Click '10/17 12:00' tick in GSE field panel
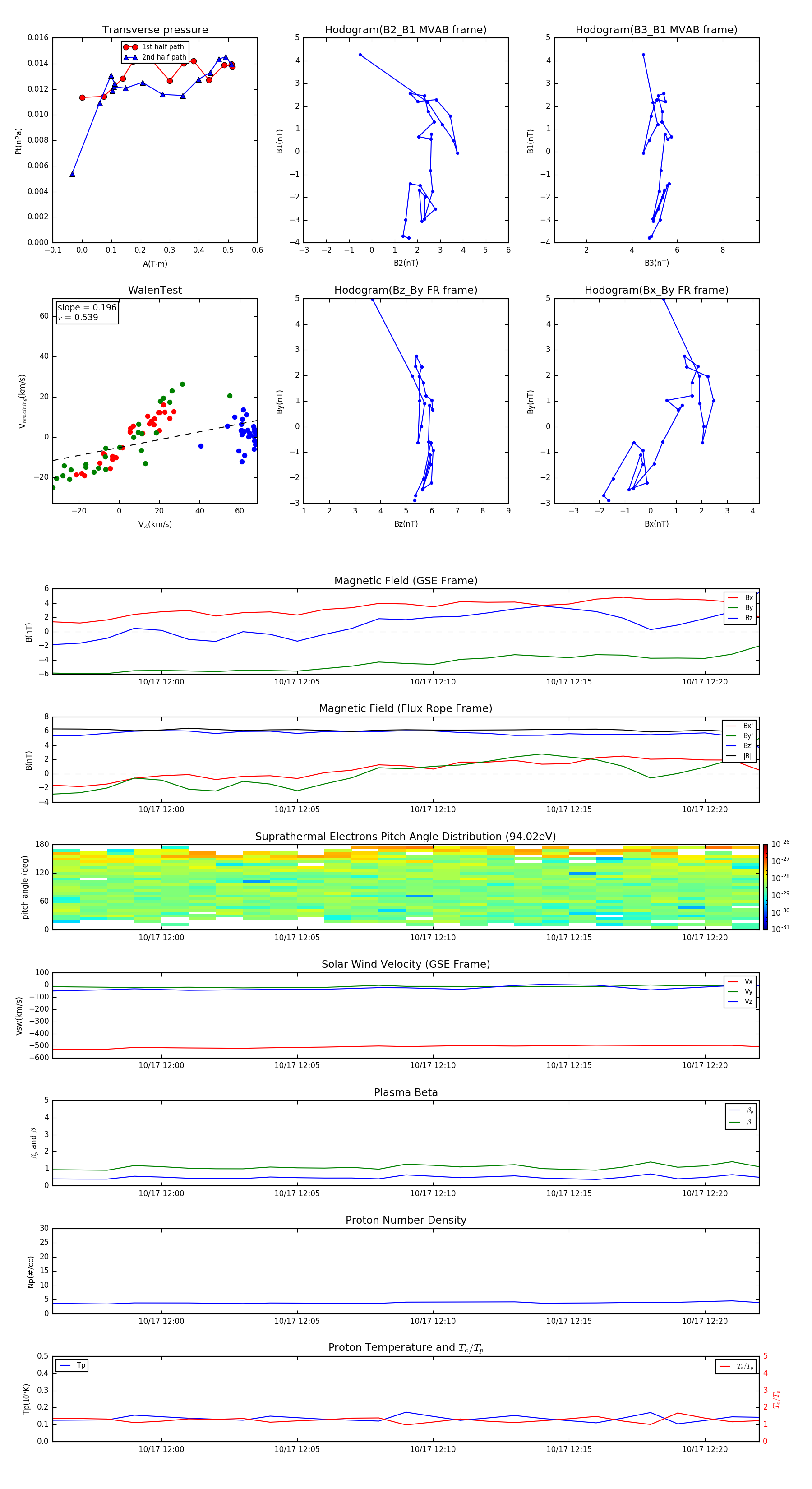Screen dimensions: 812x1489 tap(161, 682)
